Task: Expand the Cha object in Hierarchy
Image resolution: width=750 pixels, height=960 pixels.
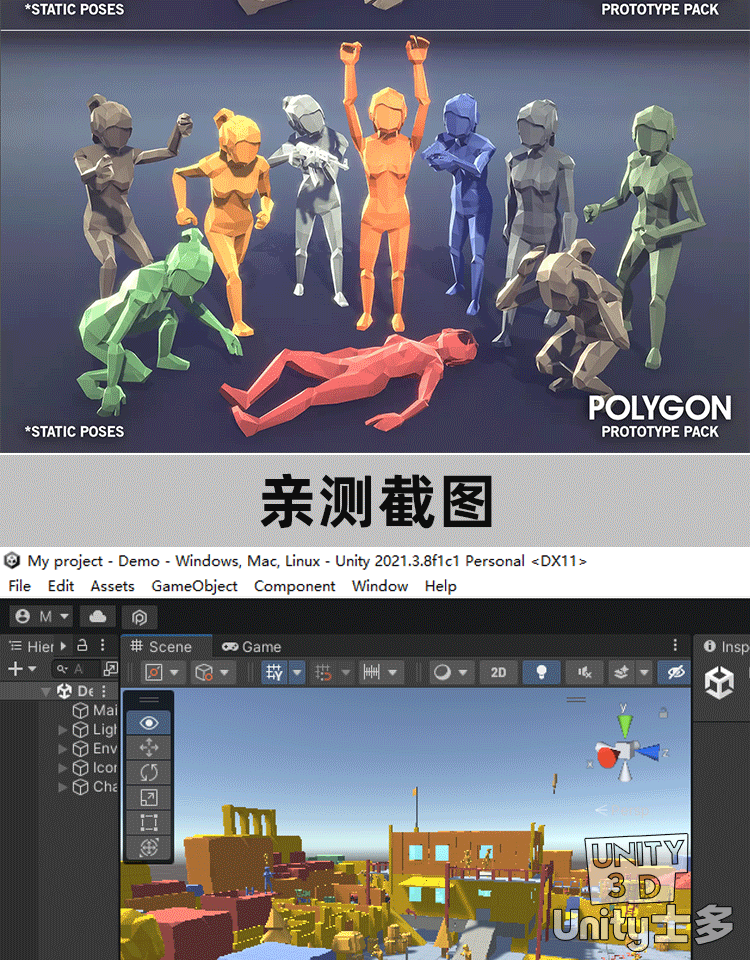Action: (62, 787)
